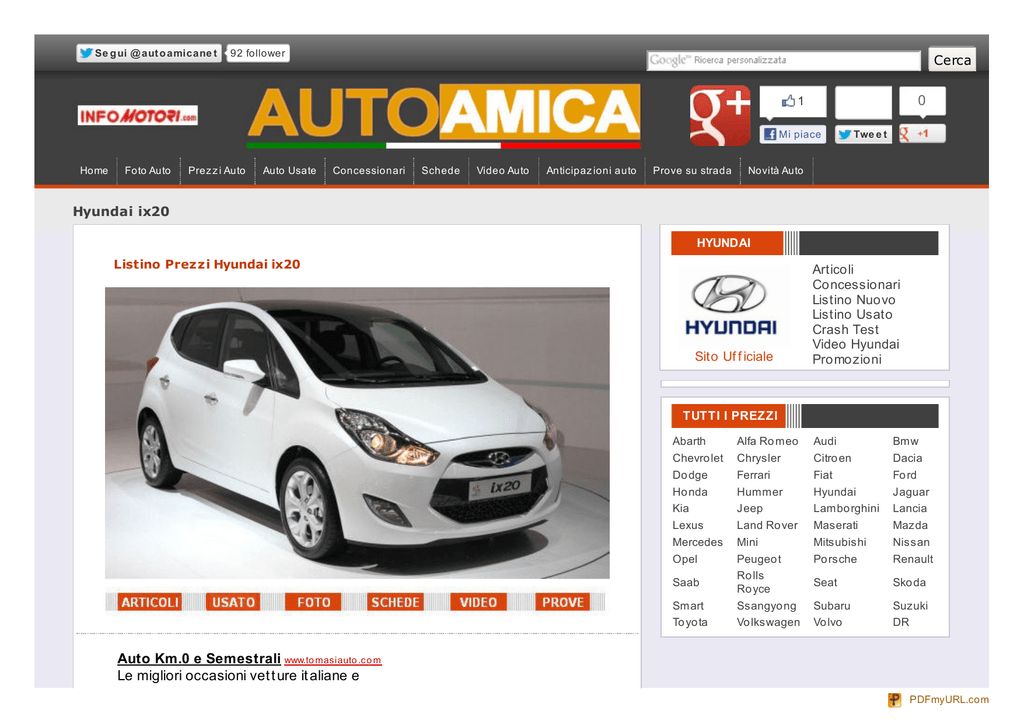Select Toyota in the price list
The width and height of the screenshot is (1024, 724).
click(690, 623)
